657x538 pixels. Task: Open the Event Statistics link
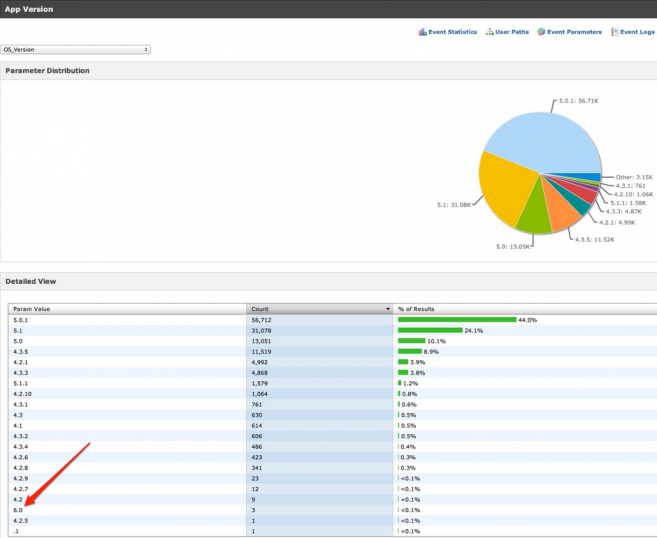pyautogui.click(x=453, y=32)
